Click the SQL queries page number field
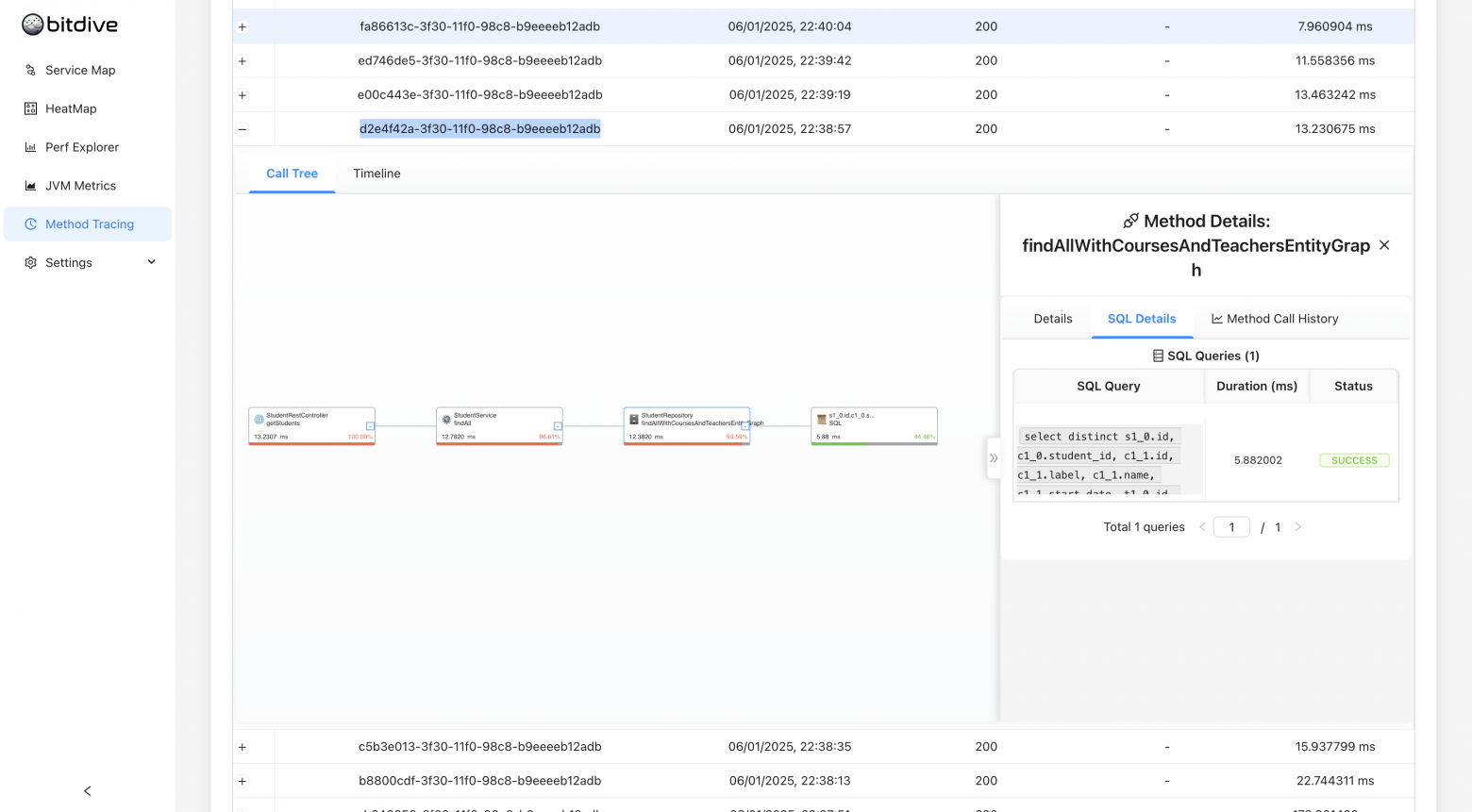1472x812 pixels. click(x=1231, y=527)
